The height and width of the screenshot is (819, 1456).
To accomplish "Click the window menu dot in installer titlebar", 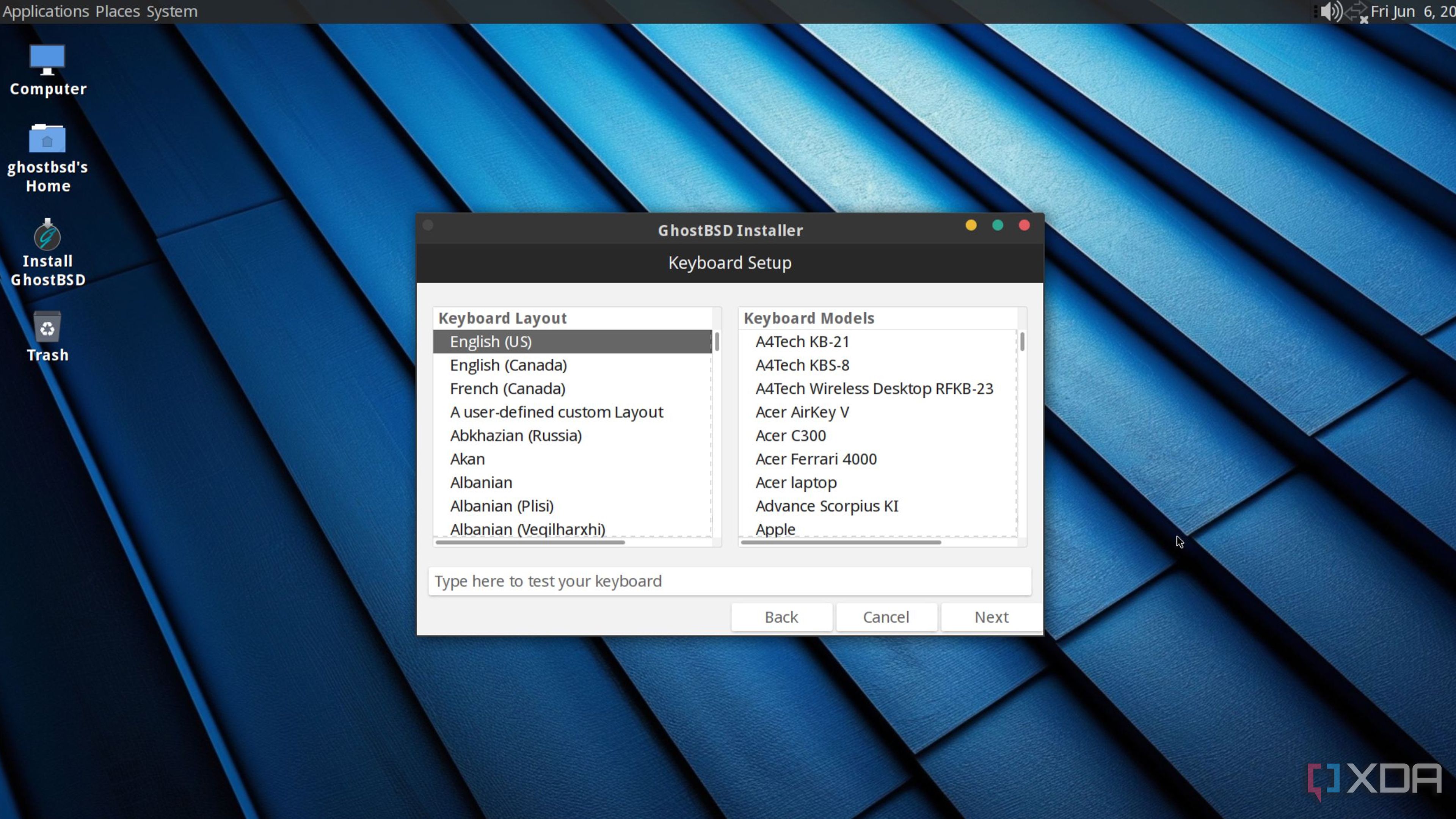I will coord(428,226).
